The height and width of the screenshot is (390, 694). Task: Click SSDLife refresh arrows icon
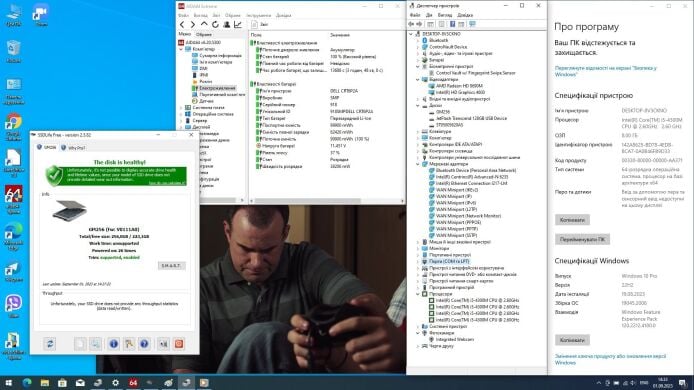pyautogui.click(x=50, y=344)
